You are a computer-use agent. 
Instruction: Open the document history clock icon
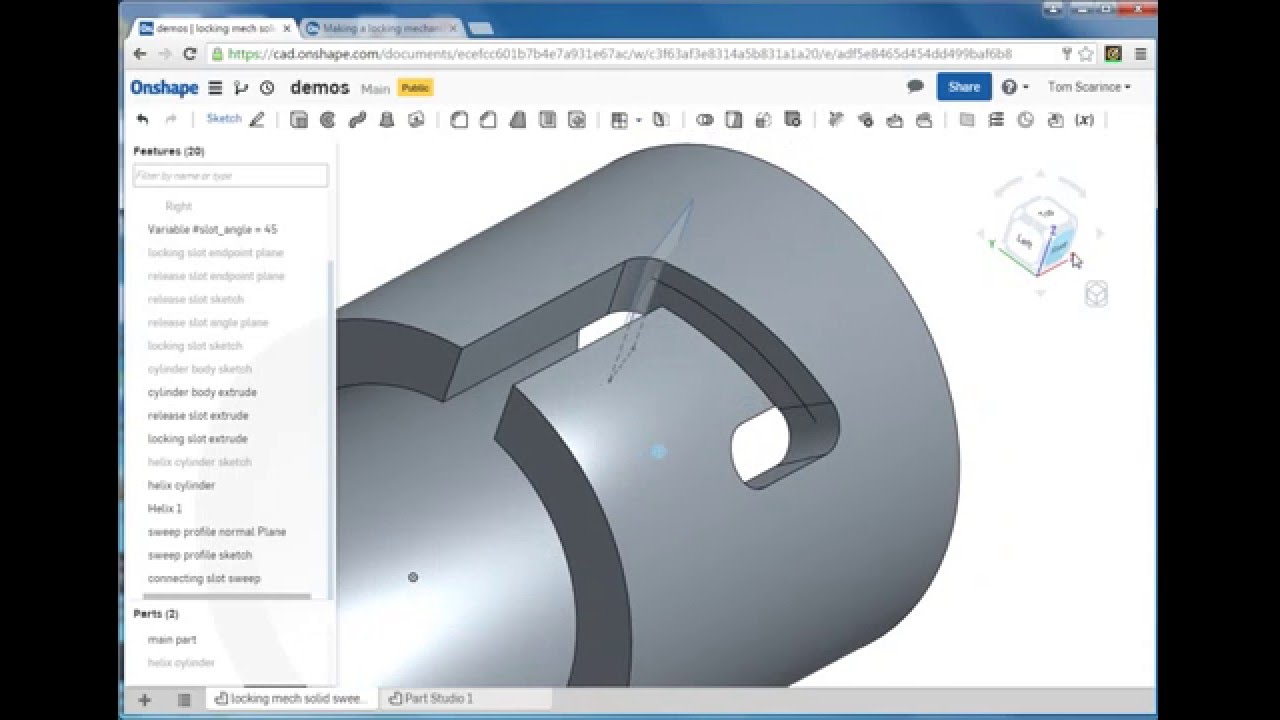pos(267,88)
